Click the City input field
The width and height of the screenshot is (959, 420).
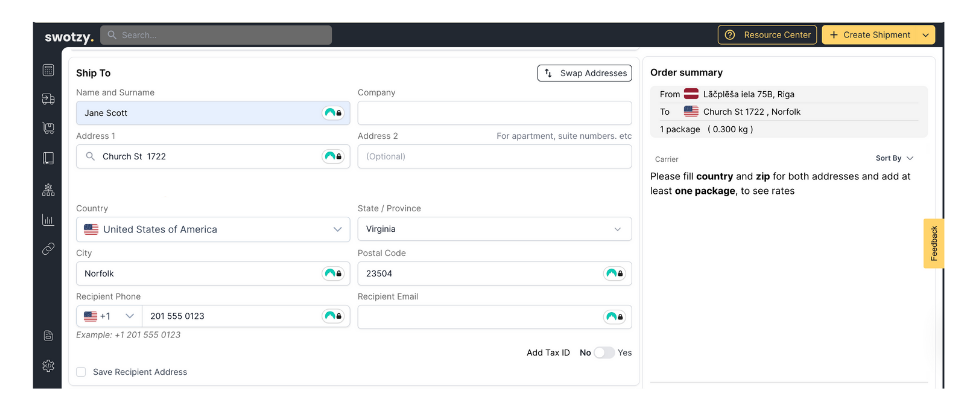213,273
